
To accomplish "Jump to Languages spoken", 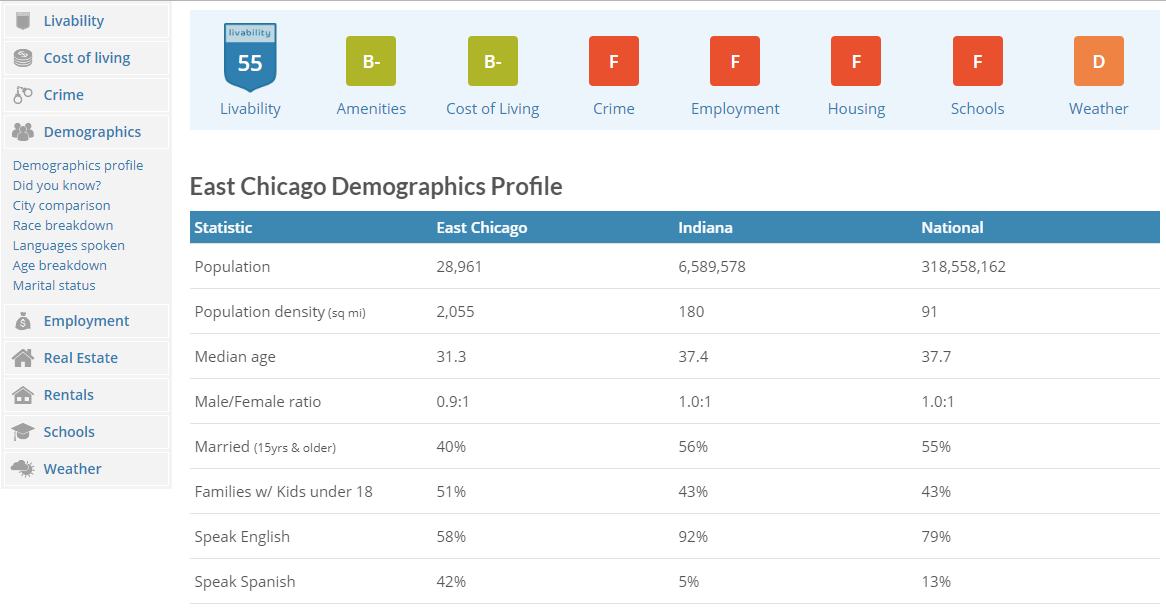I will point(68,245).
